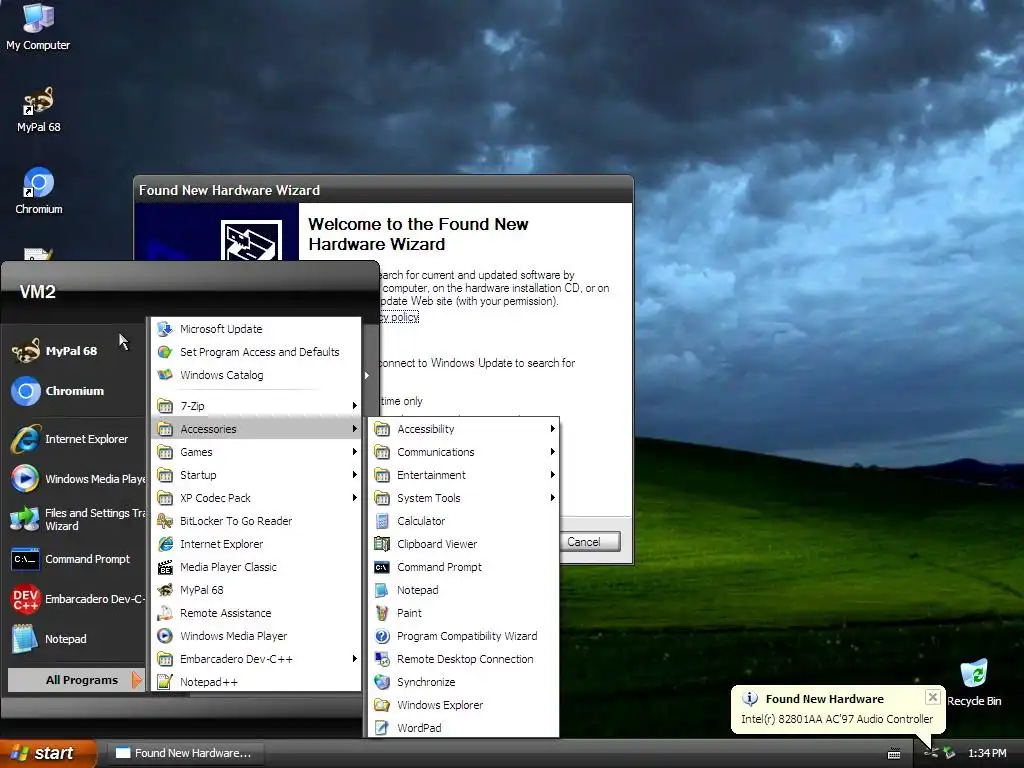Switch to Found New Hardware taskbar button
The image size is (1024, 768).
pyautogui.click(x=185, y=753)
